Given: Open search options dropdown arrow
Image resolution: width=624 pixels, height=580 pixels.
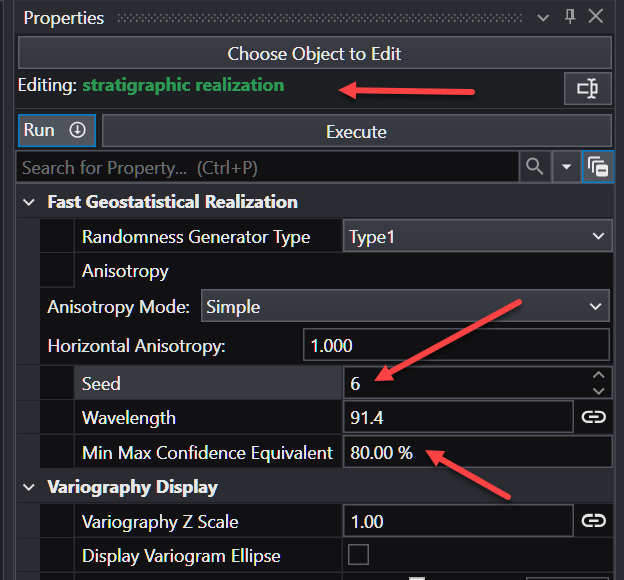Looking at the screenshot, I should click(x=566, y=166).
